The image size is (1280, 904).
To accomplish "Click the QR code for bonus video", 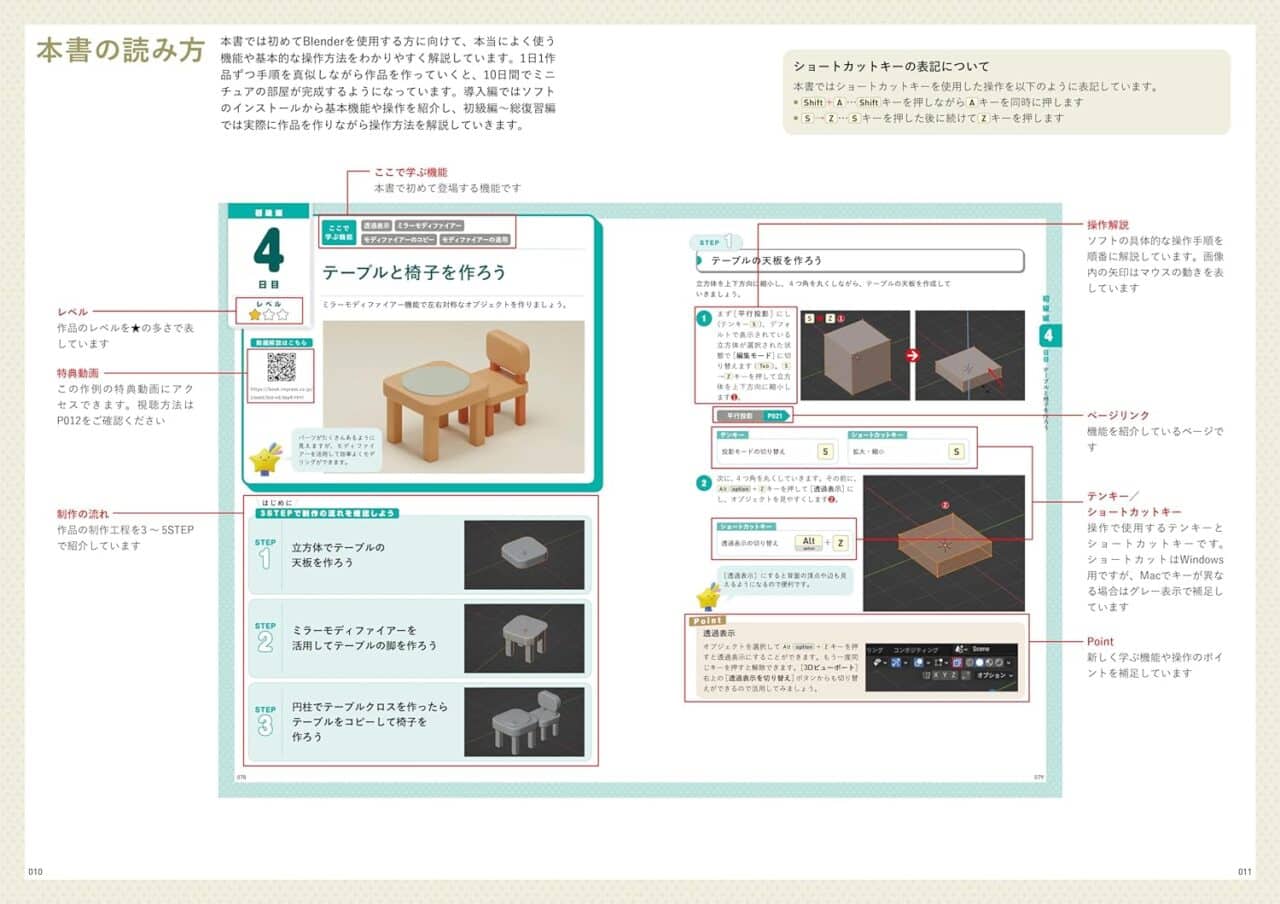I will pos(281,366).
